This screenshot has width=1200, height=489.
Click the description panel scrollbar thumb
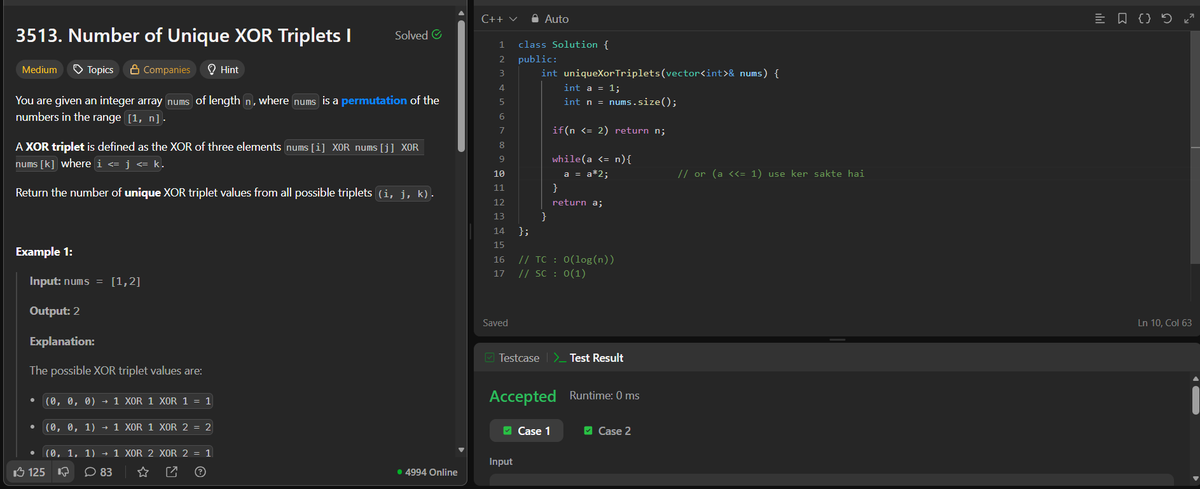pos(461,86)
